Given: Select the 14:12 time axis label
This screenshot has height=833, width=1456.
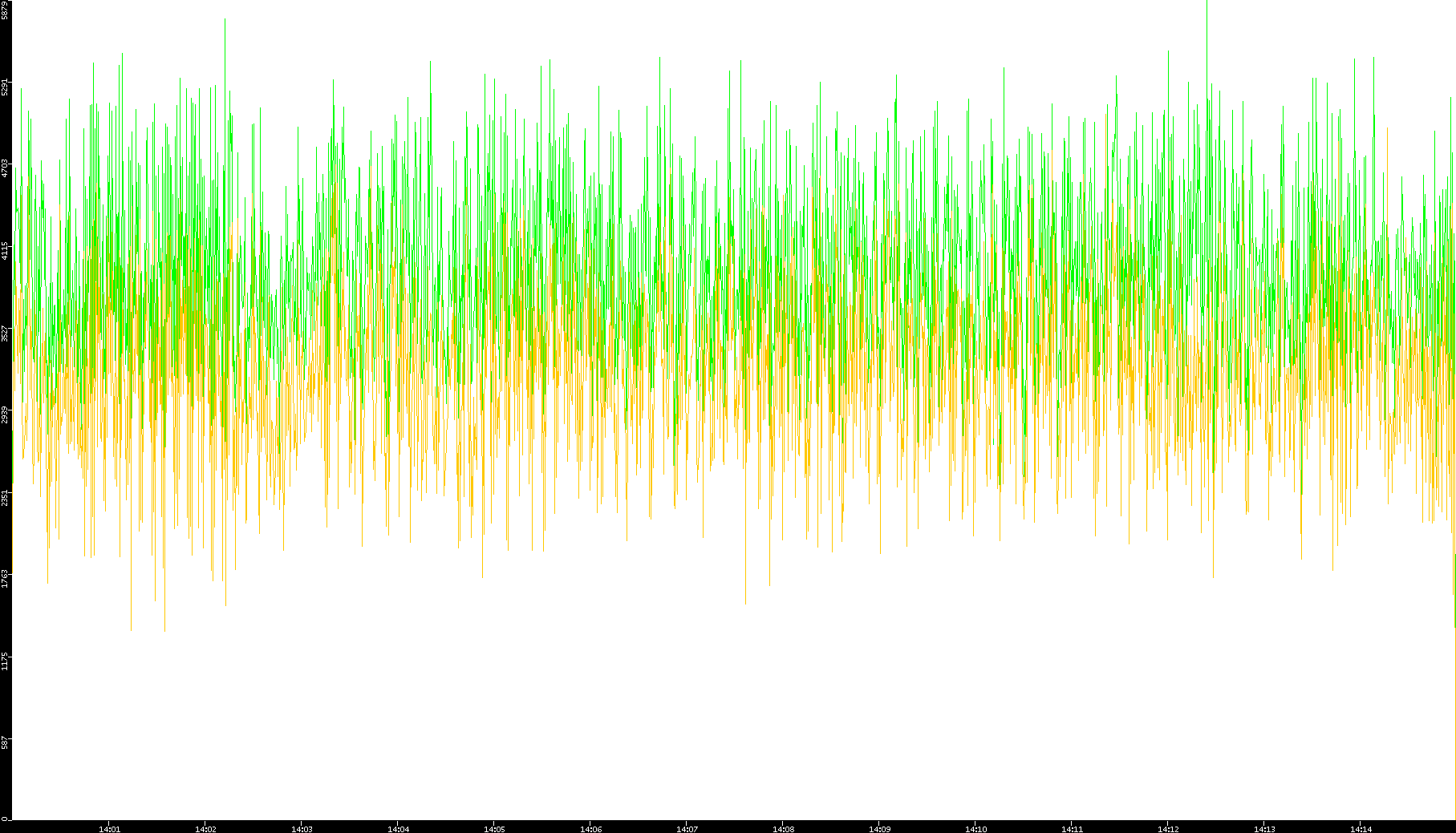Looking at the screenshot, I should coord(1168,828).
